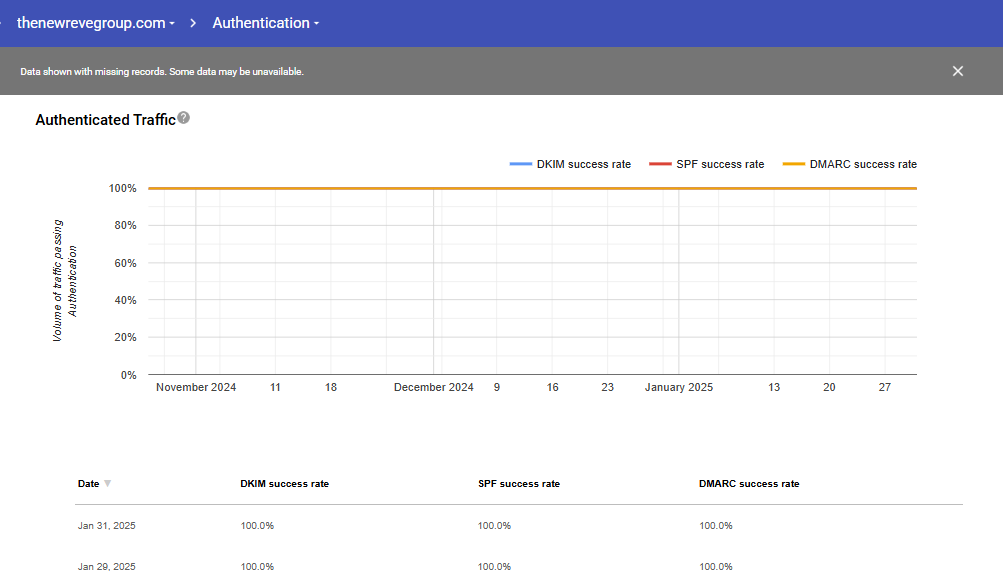Image resolution: width=1003 pixels, height=586 pixels.
Task: Click the 0% y-axis label
Action: pyautogui.click(x=129, y=376)
